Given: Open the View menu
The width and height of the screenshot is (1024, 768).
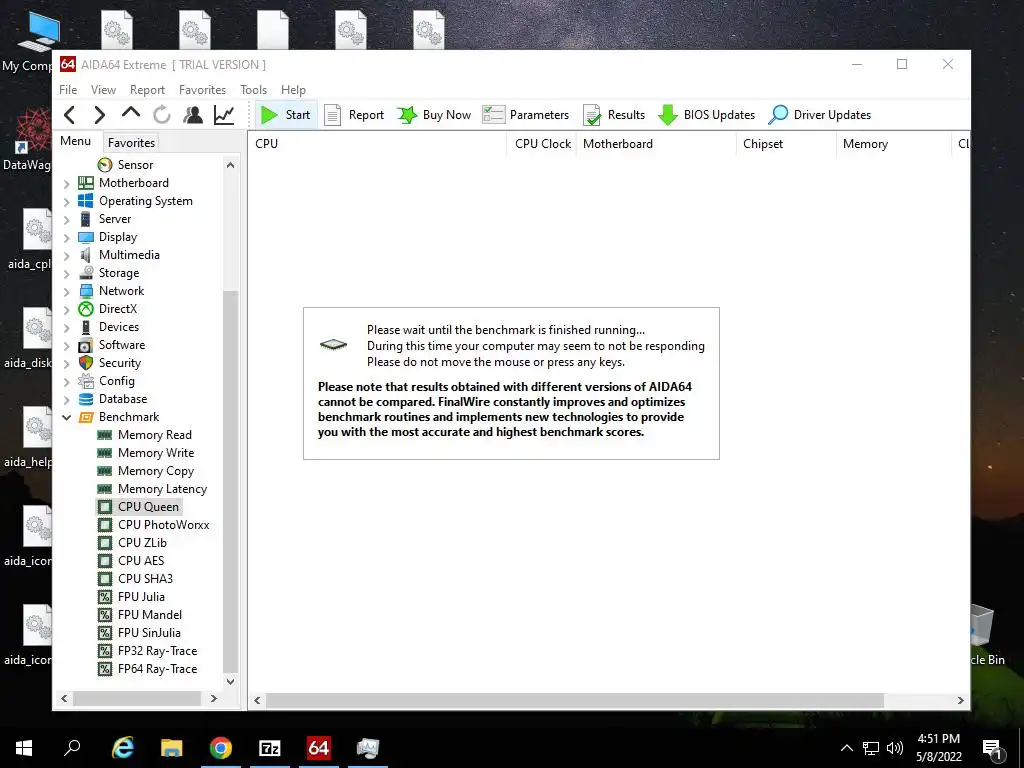Looking at the screenshot, I should point(103,89).
